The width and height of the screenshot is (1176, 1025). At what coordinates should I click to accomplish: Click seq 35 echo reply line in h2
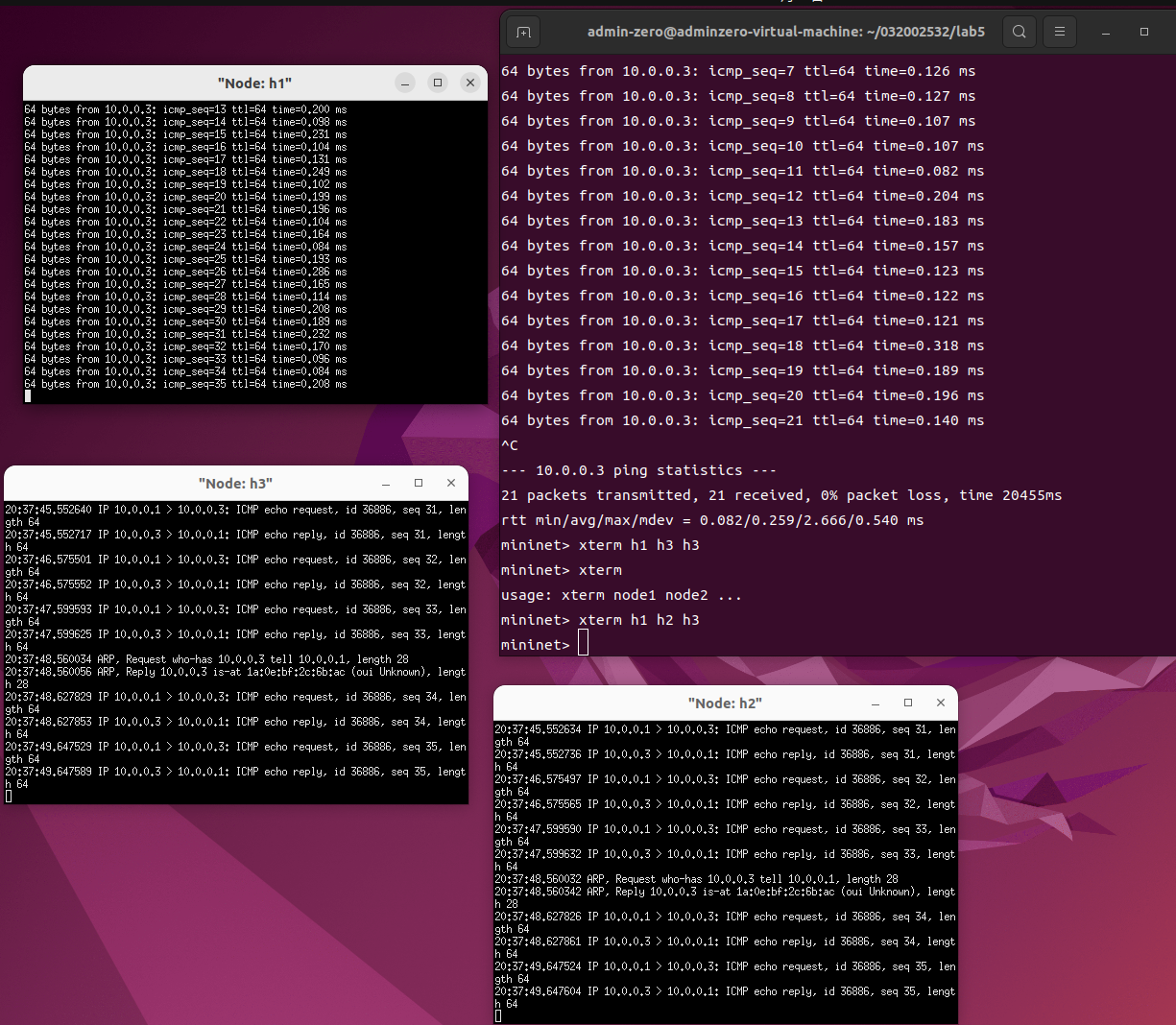pos(726,997)
